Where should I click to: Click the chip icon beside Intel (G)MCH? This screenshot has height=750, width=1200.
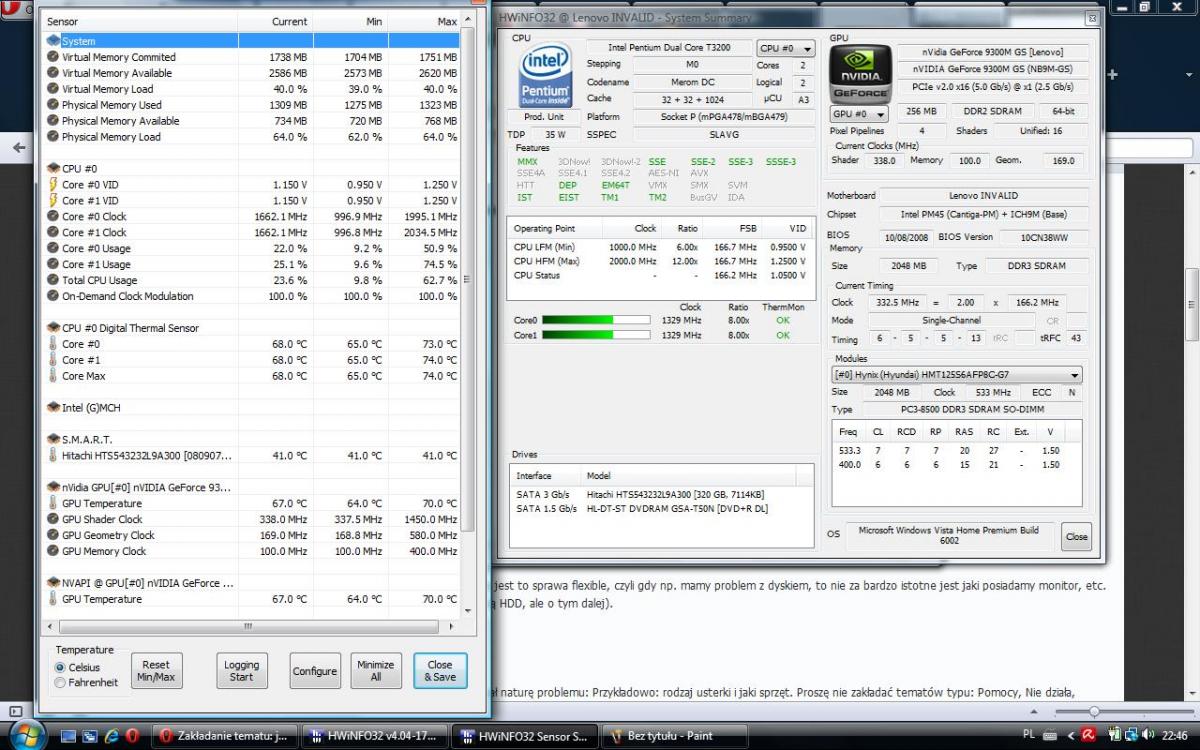point(53,408)
